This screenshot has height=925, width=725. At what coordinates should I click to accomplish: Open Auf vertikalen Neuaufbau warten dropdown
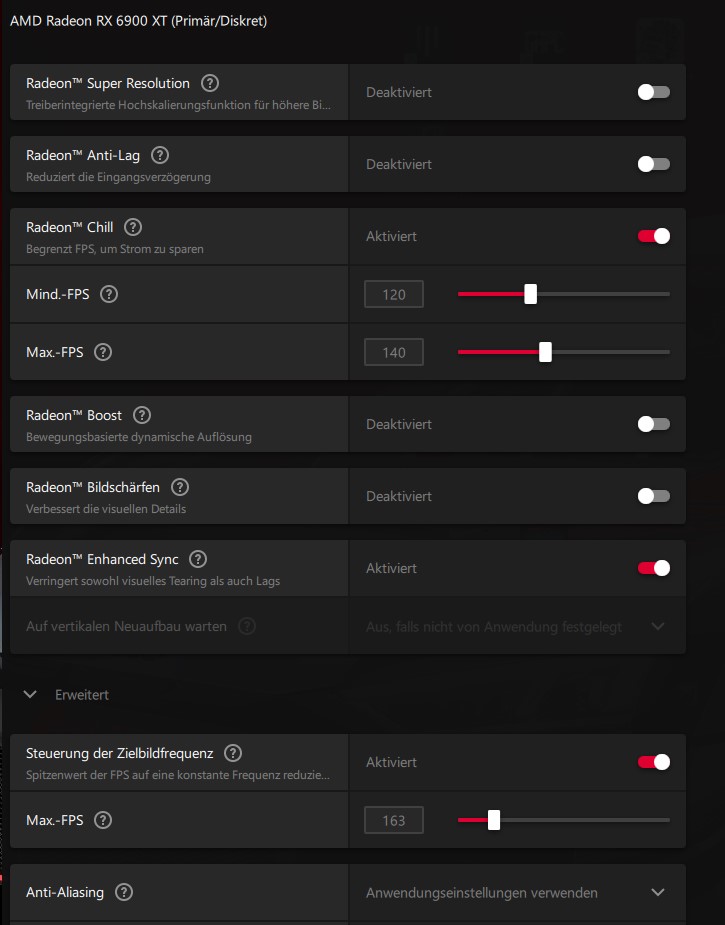coord(657,626)
